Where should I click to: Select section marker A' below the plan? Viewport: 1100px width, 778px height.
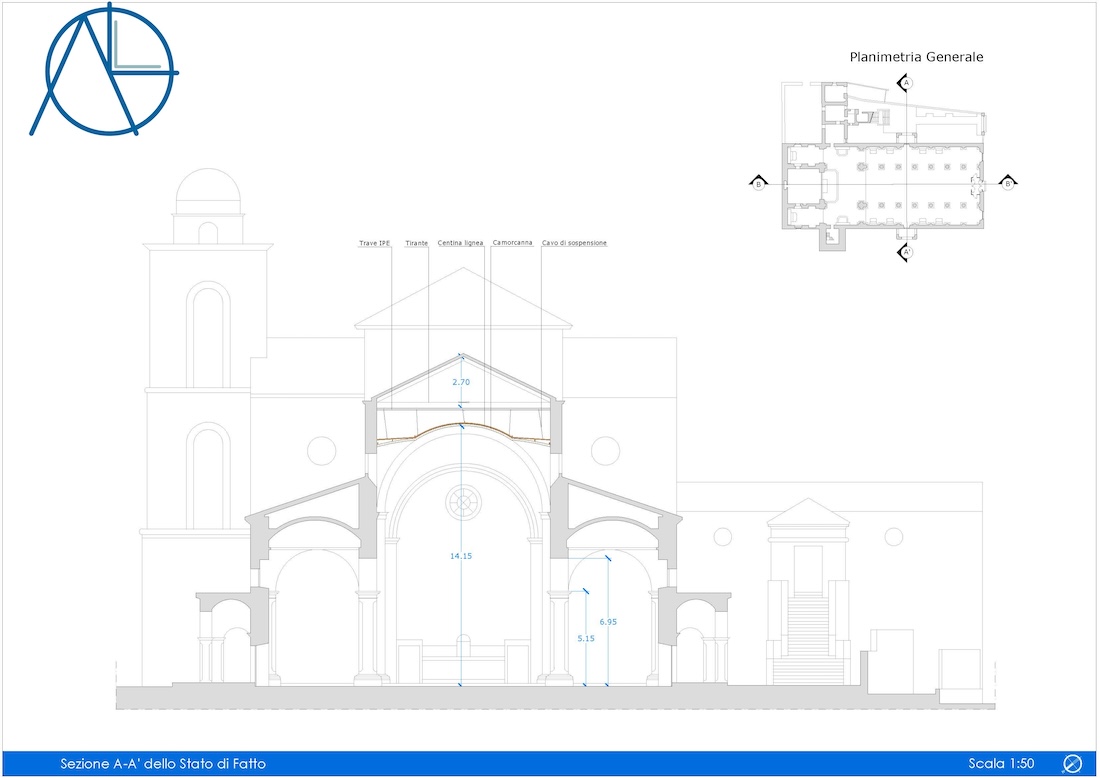point(907,253)
